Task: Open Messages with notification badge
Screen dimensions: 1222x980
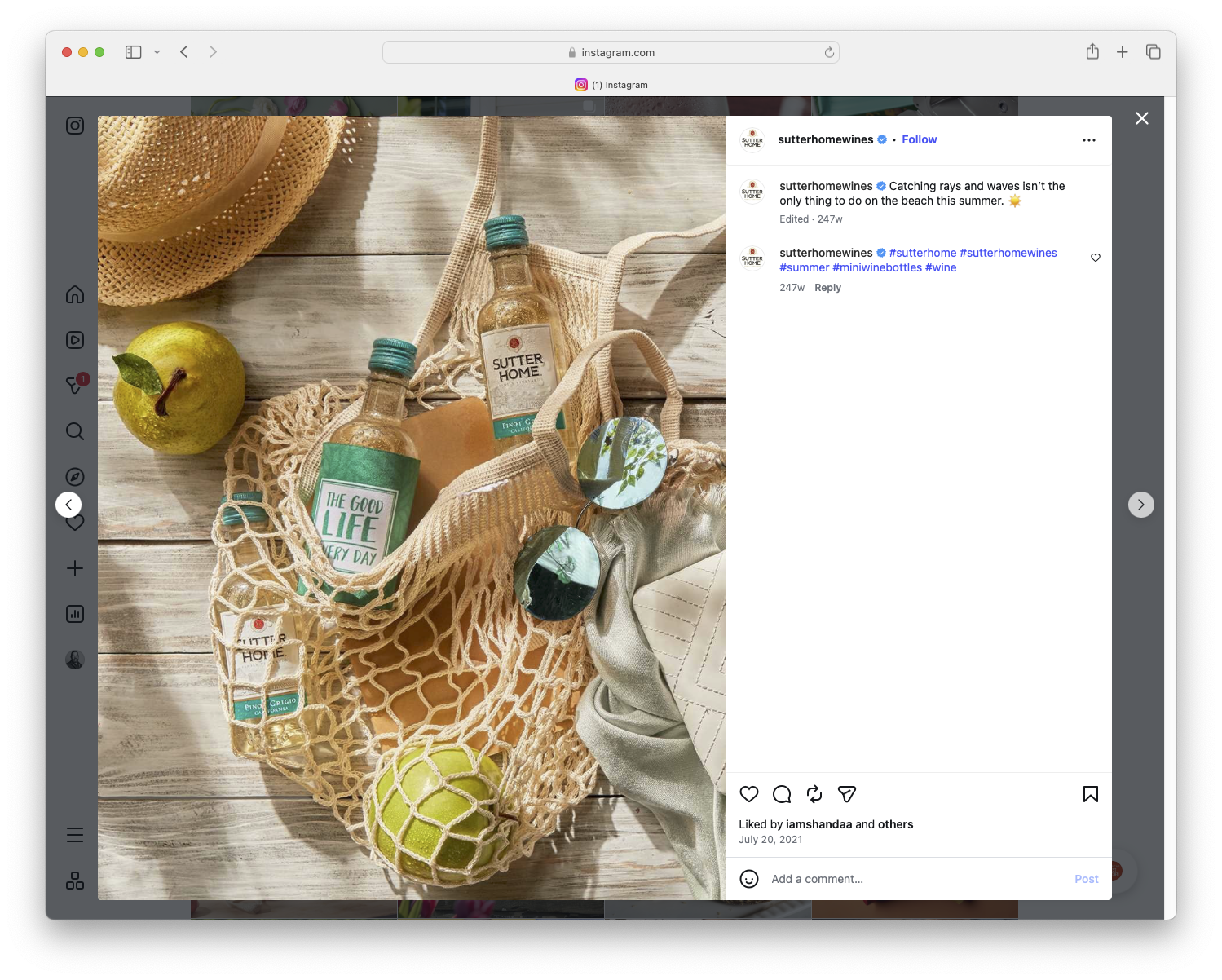Action: click(x=75, y=385)
